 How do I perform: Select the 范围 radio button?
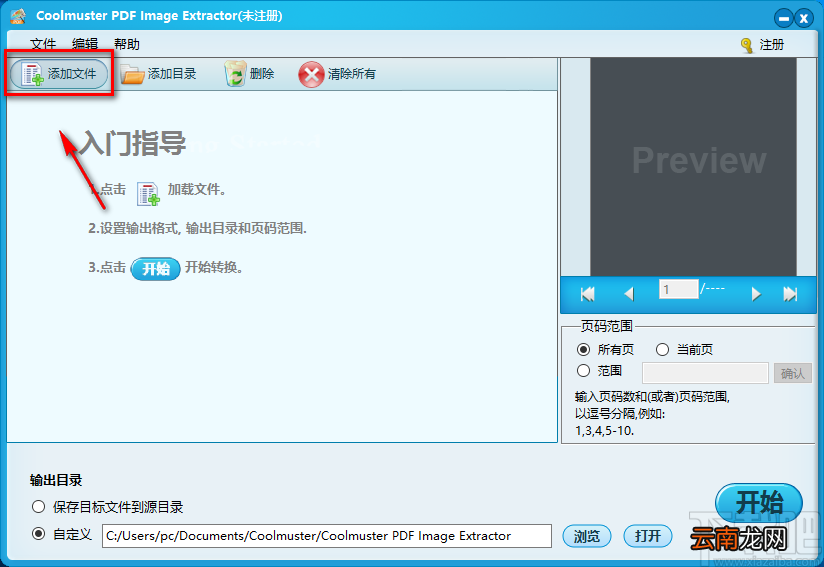pos(583,371)
